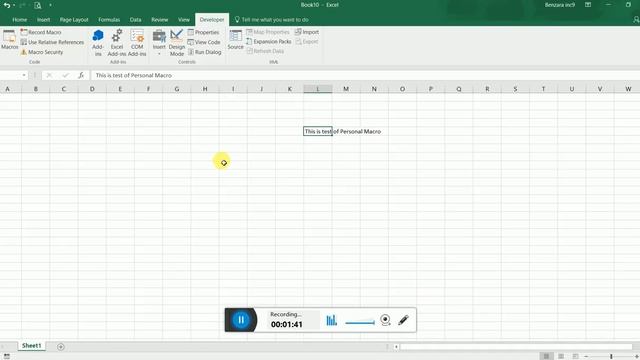
Task: Click Run Dialog
Action: coord(204,52)
